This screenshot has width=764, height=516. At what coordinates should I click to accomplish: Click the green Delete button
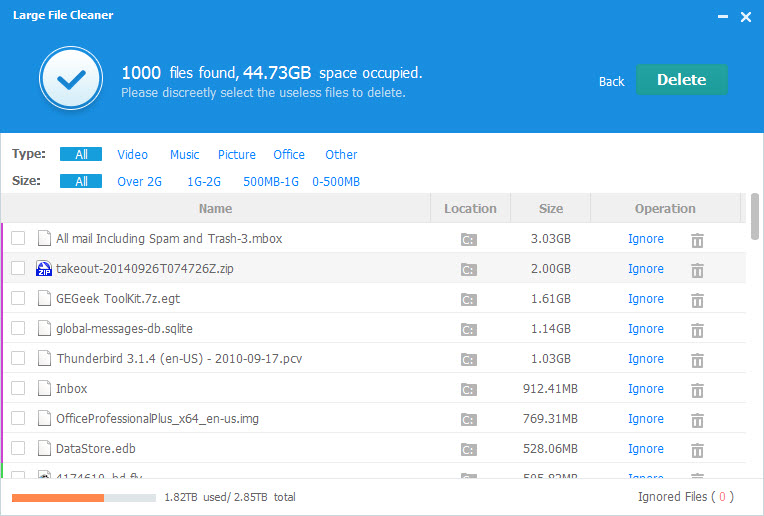tap(682, 79)
